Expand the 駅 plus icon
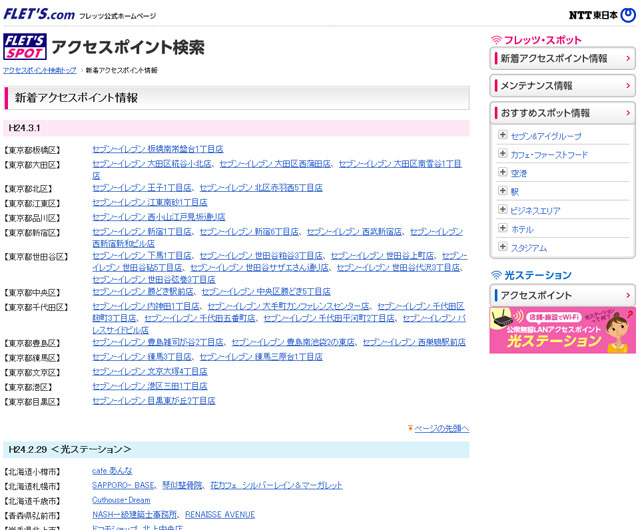The image size is (640, 530). click(502, 191)
